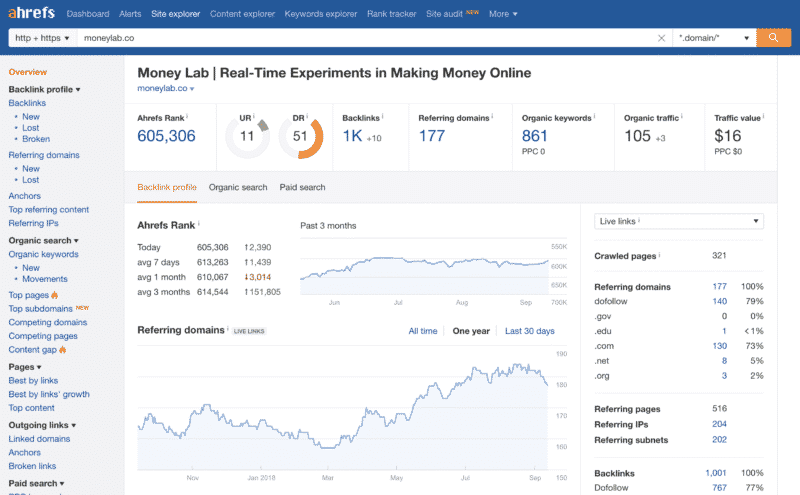Viewport: 800px width, 495px height.
Task: Open Top content in the sidebar
Action: [31, 408]
